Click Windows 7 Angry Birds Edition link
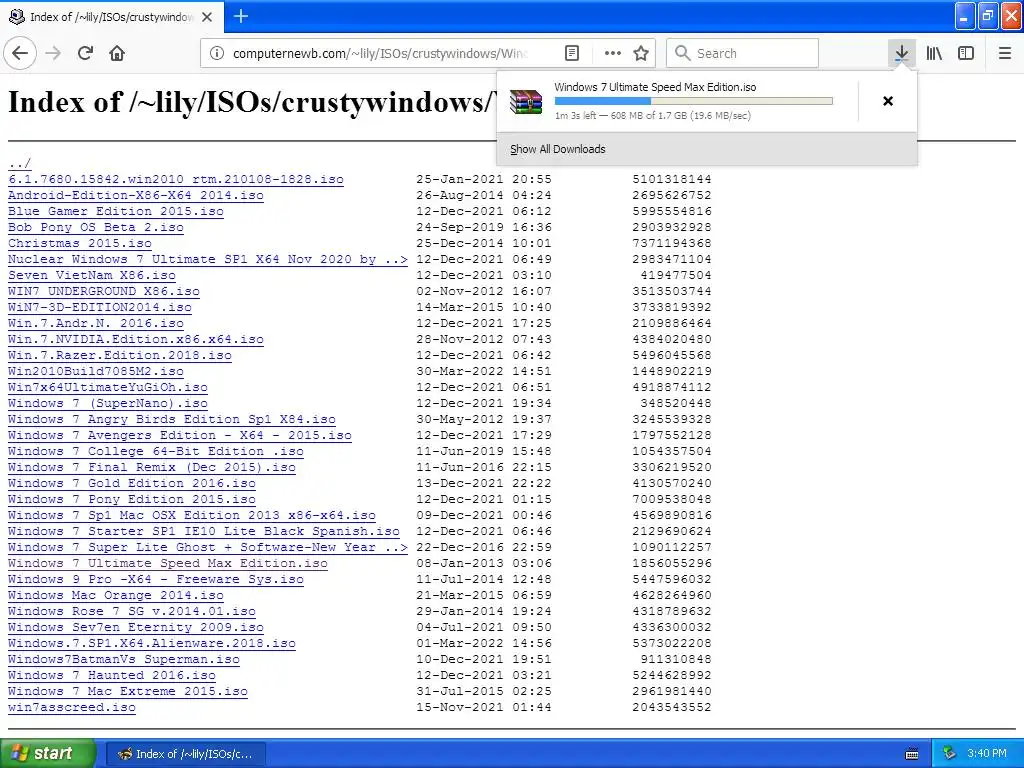 (172, 419)
